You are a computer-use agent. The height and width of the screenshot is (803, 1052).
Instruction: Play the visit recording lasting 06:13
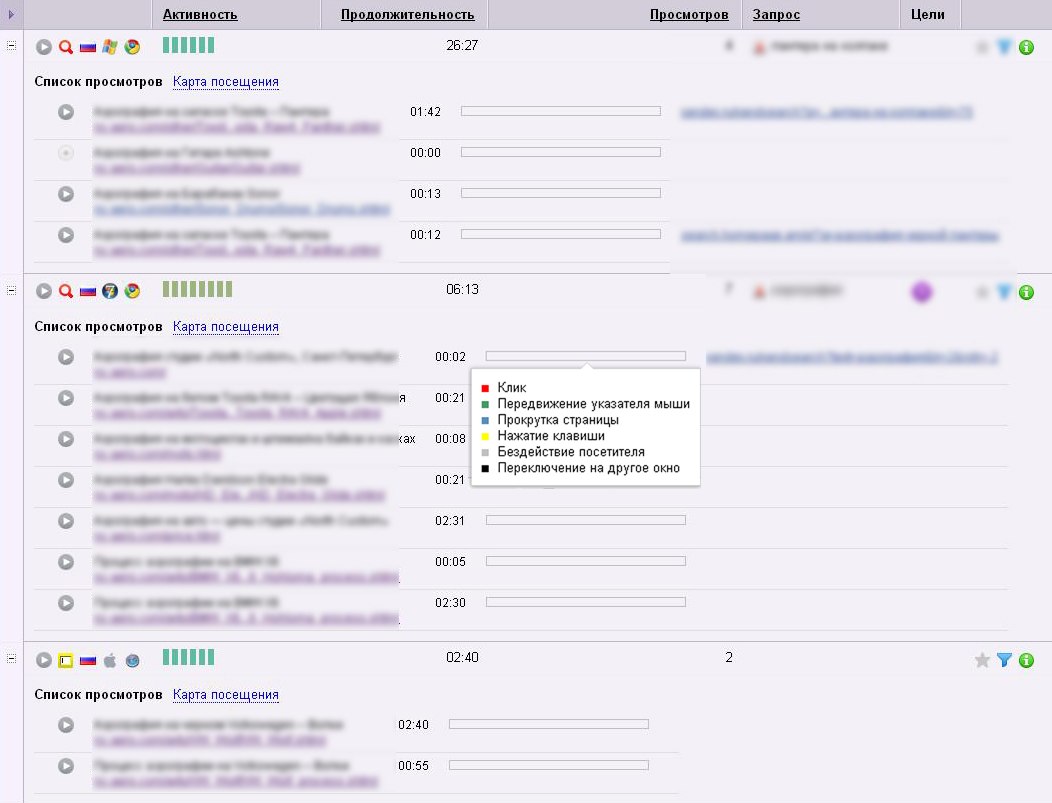[44, 291]
